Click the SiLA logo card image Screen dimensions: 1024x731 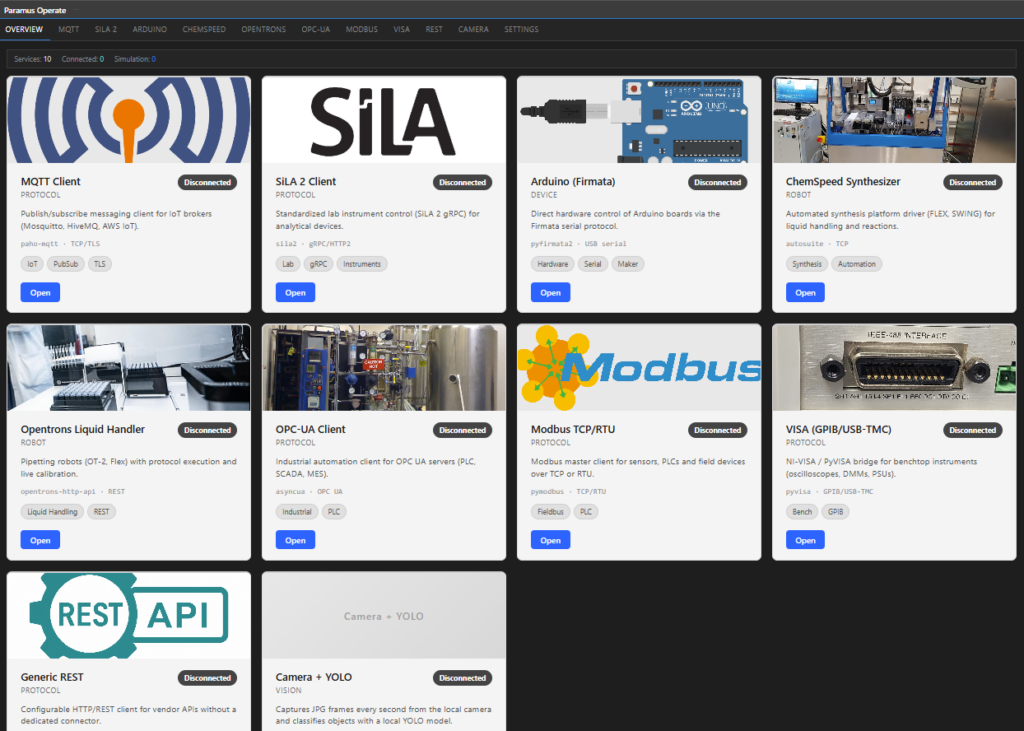point(384,120)
